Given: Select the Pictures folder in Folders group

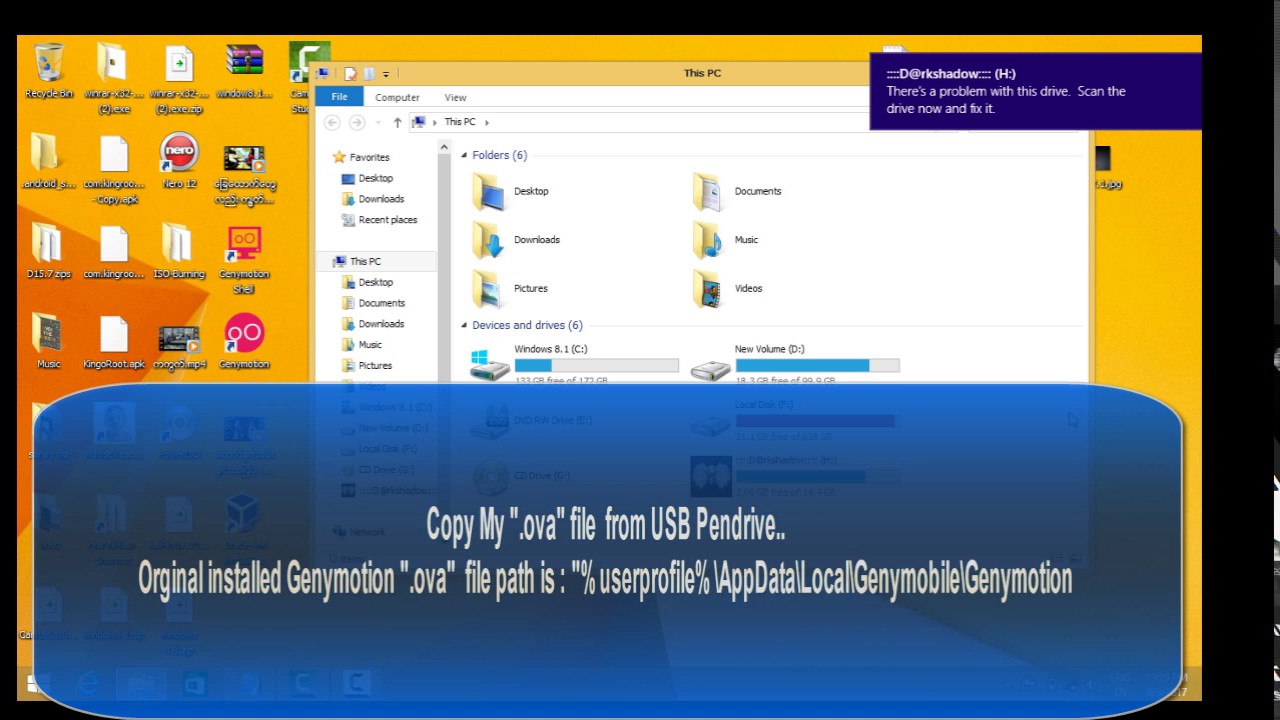Looking at the screenshot, I should [510, 289].
